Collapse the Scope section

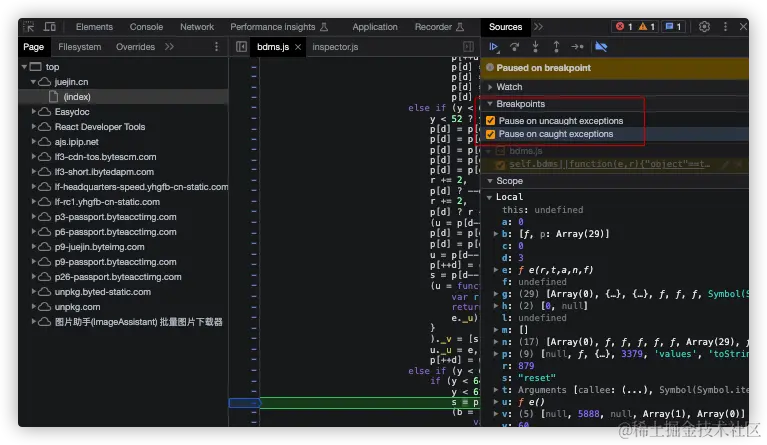(490, 181)
